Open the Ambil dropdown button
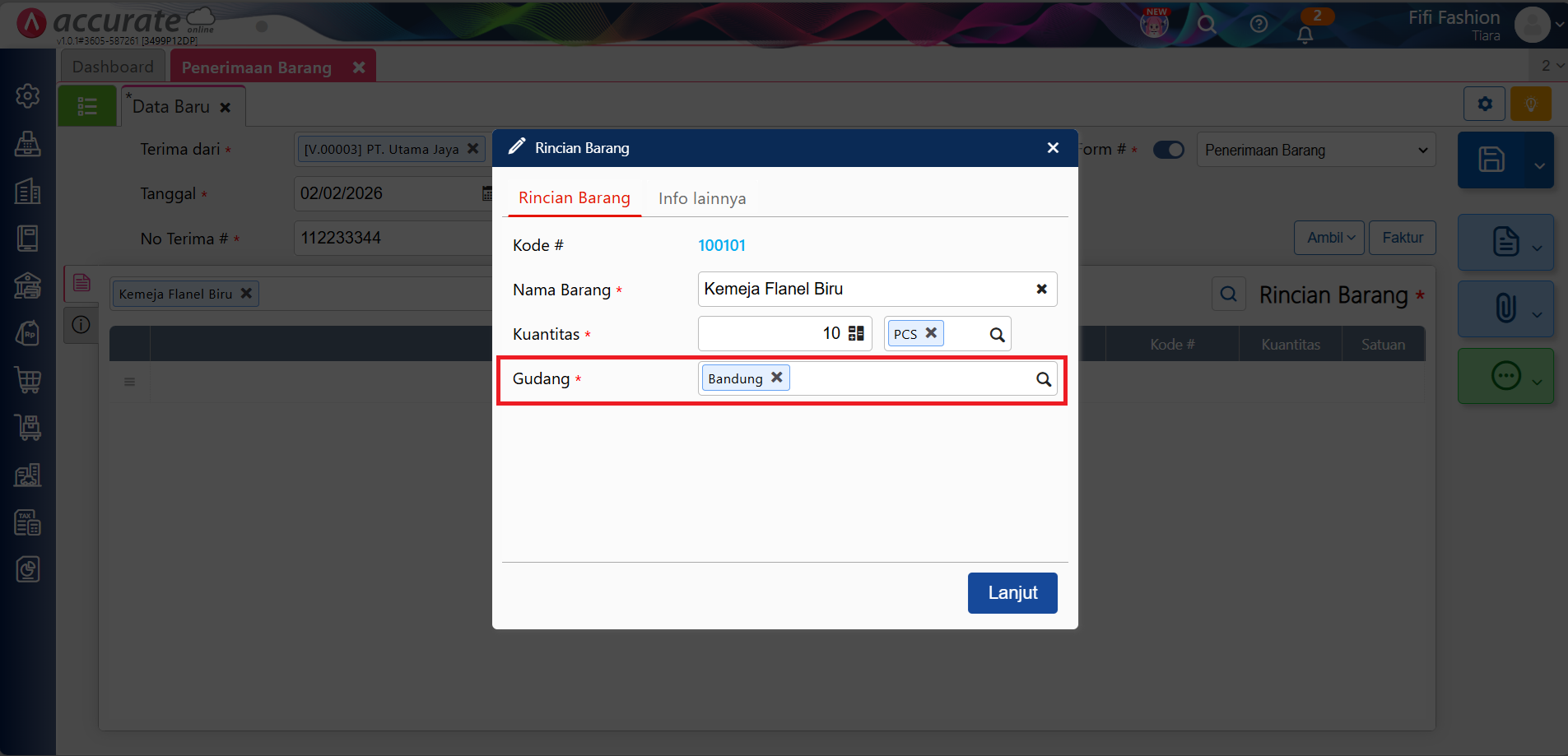 click(x=1329, y=238)
